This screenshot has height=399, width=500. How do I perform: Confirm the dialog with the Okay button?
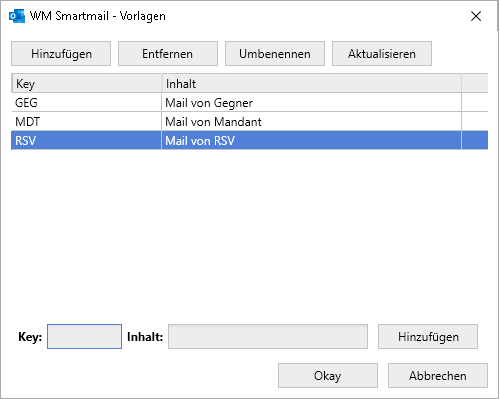click(x=328, y=376)
